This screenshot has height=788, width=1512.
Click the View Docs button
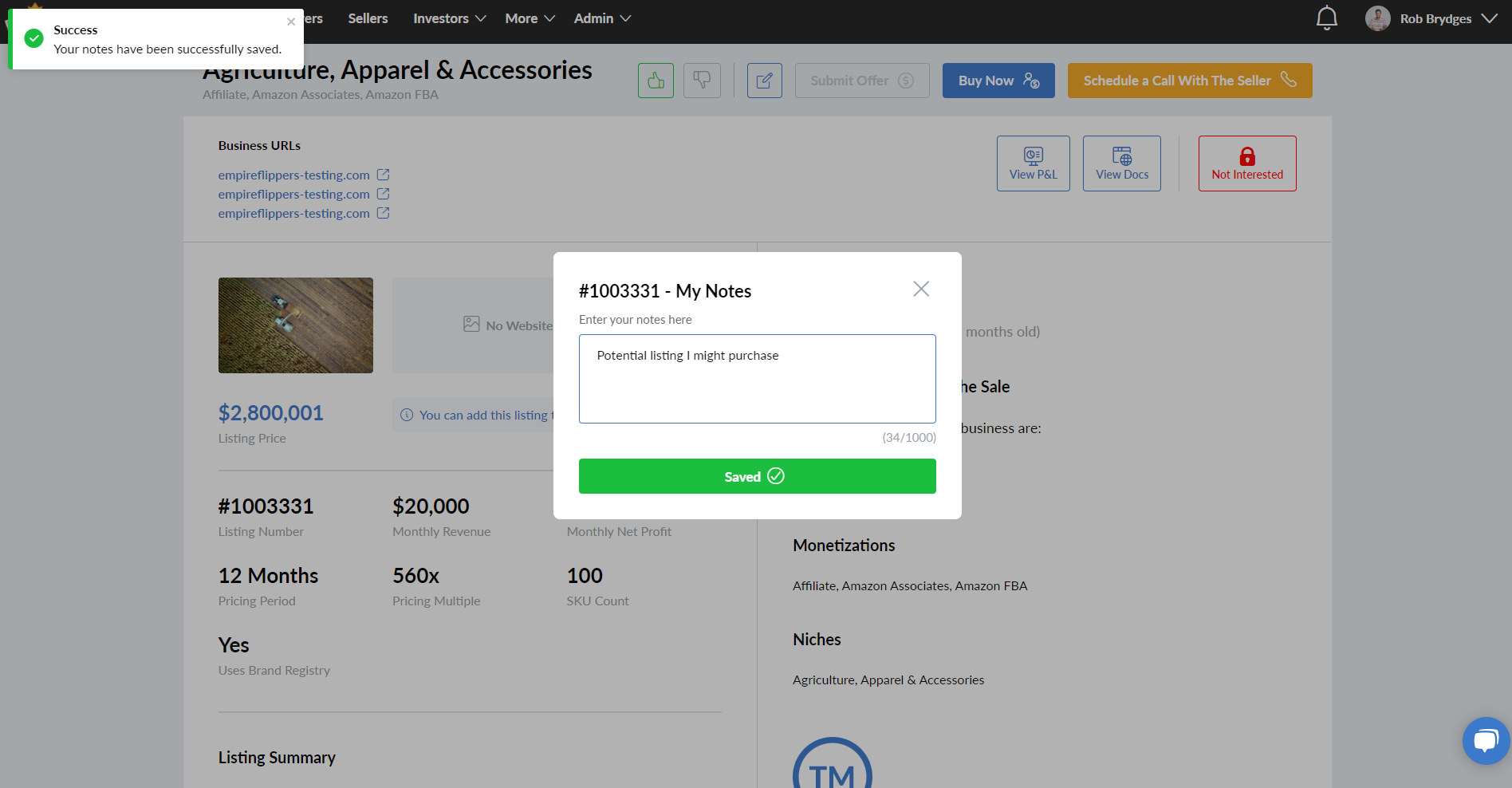point(1121,164)
